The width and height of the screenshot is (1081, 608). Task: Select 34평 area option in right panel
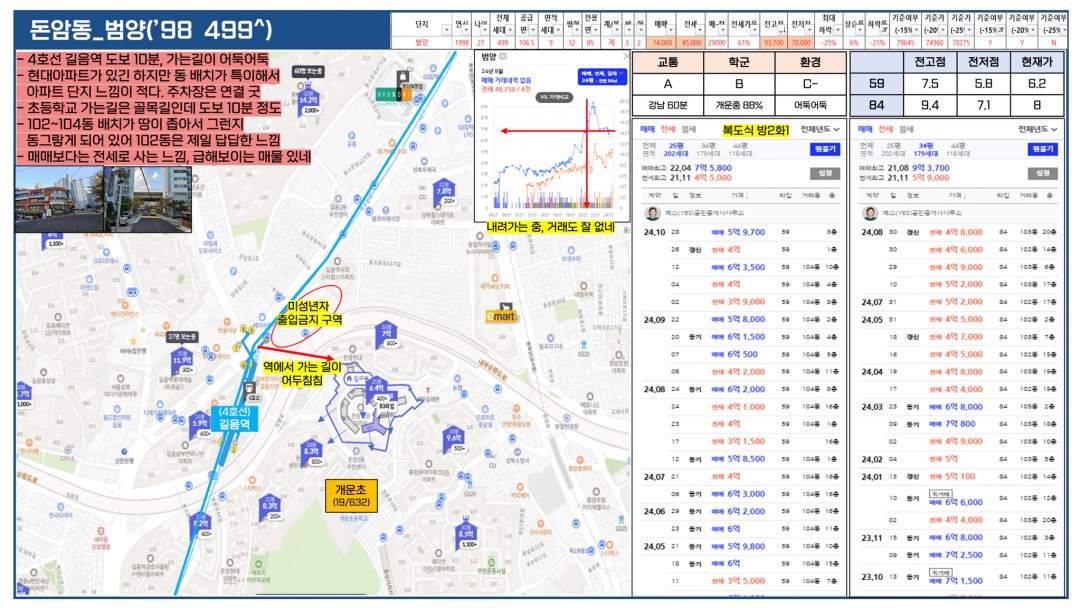(x=926, y=150)
